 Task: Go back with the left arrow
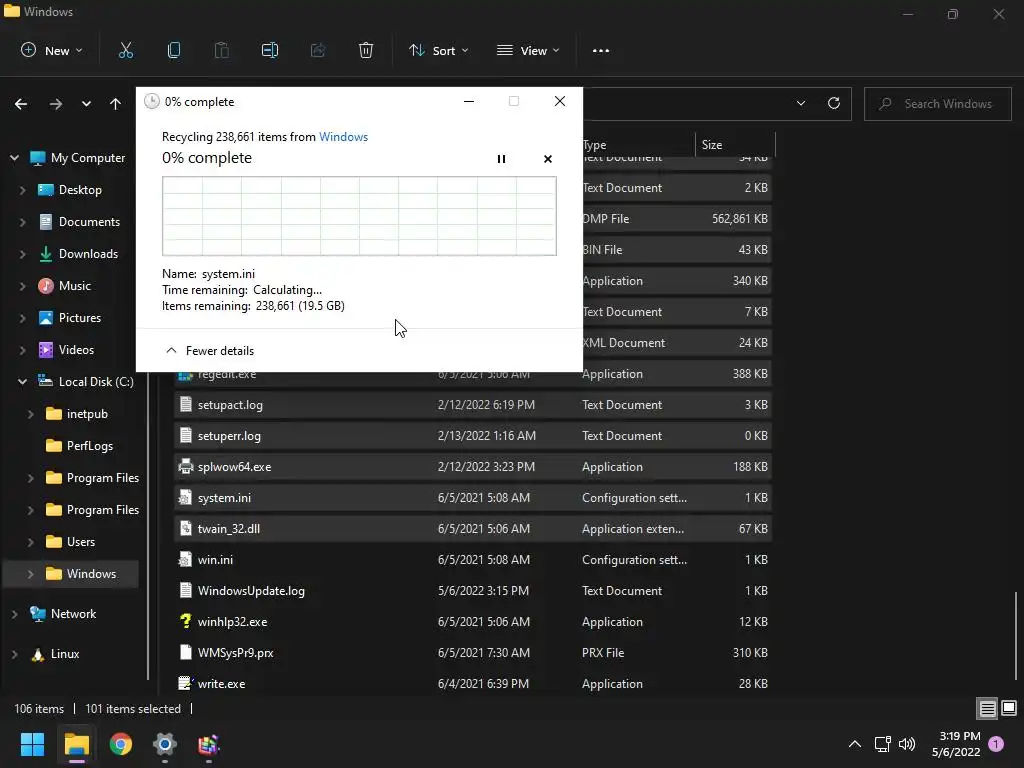21,104
